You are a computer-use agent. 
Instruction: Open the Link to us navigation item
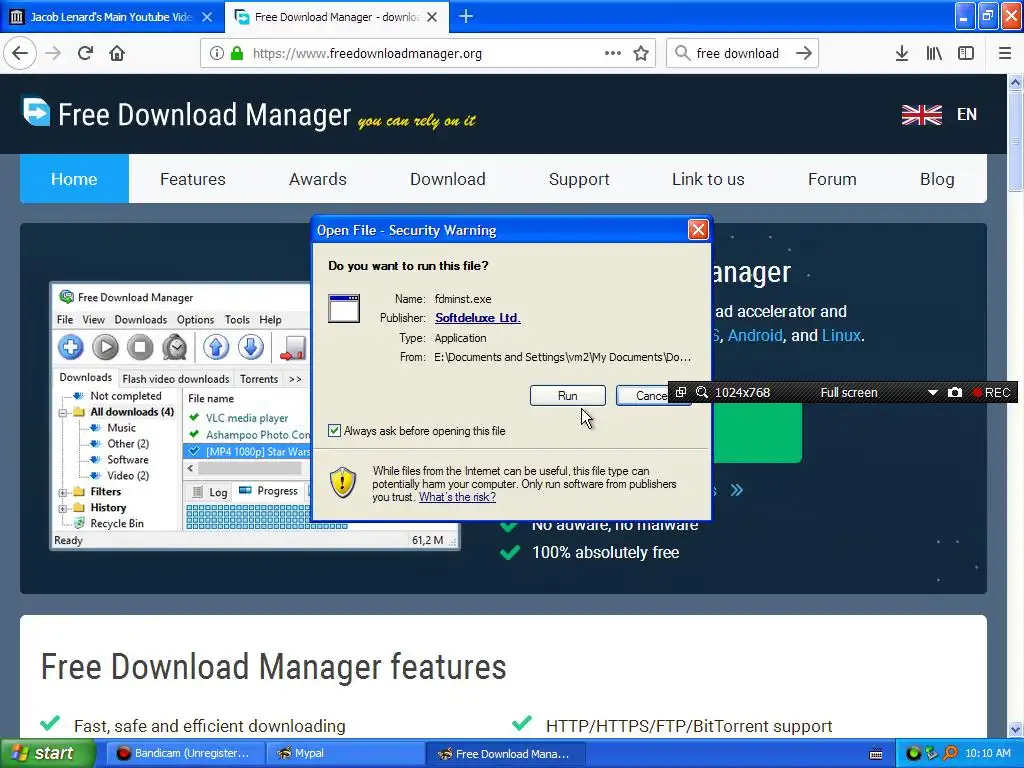click(x=708, y=179)
